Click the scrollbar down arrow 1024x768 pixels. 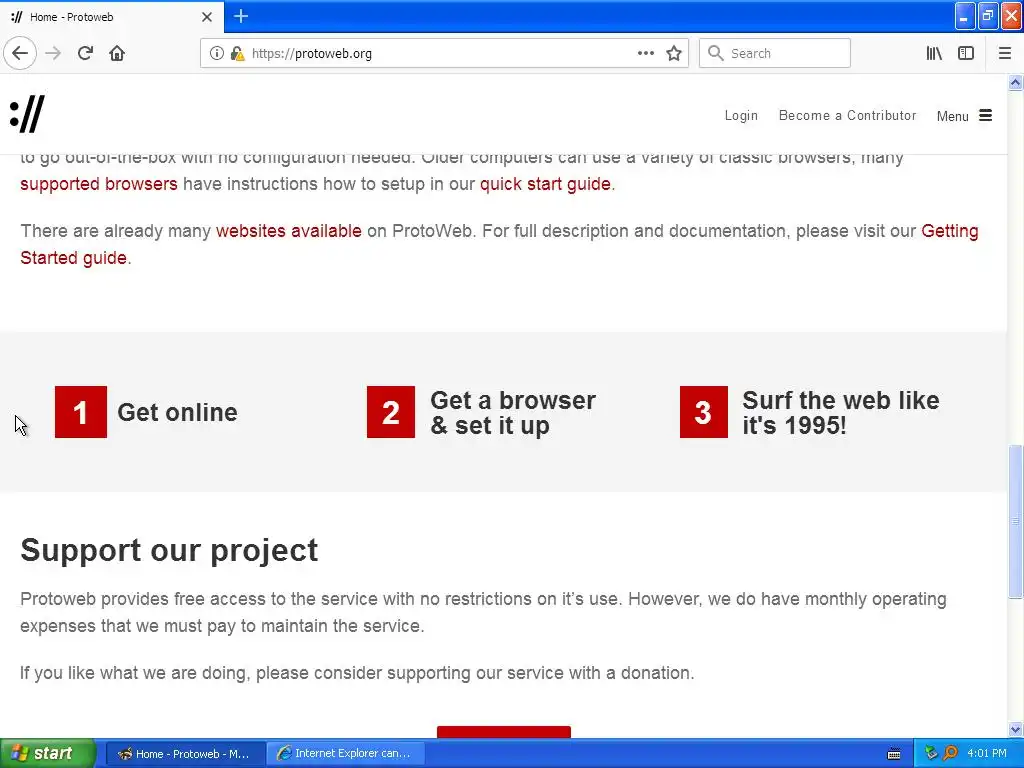pyautogui.click(x=1016, y=729)
